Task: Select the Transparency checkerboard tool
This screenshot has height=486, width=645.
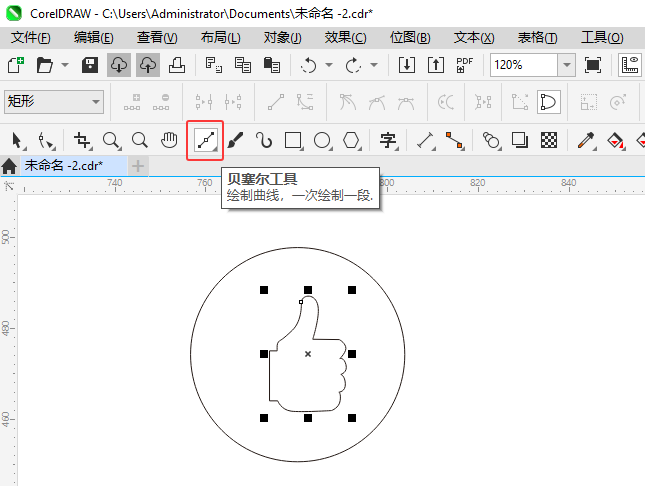Action: pyautogui.click(x=549, y=140)
